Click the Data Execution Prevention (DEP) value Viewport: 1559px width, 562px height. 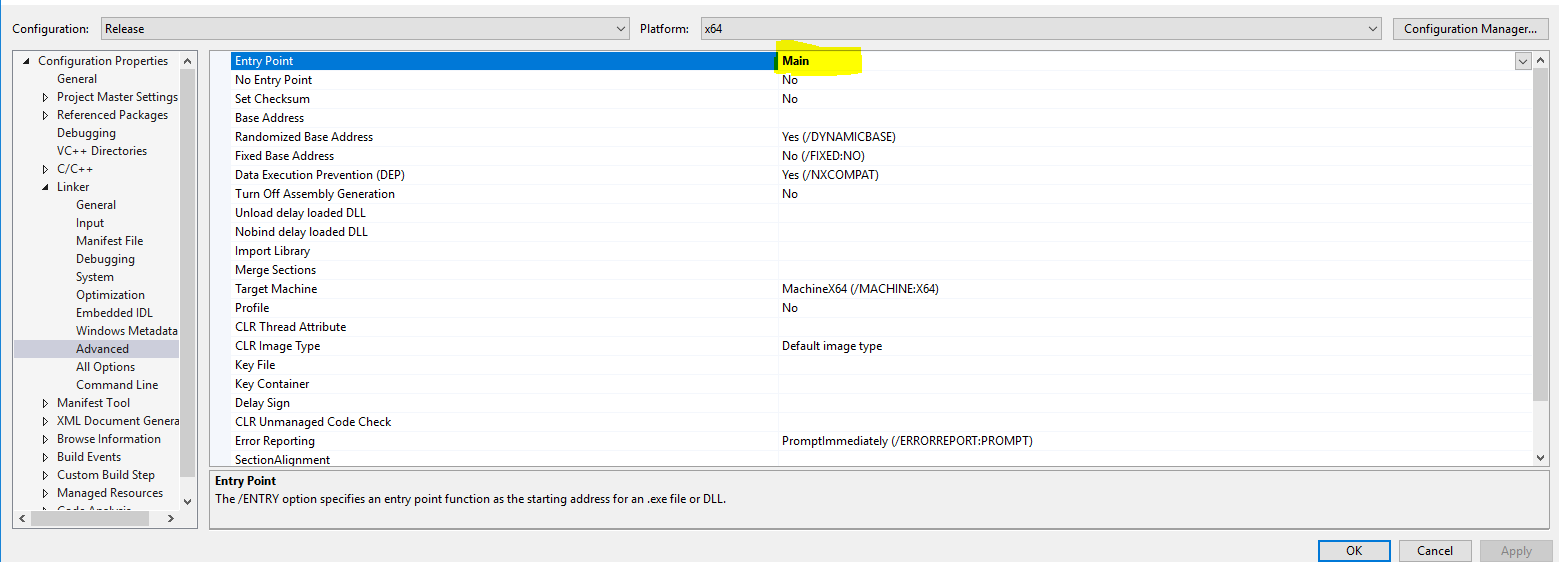click(x=830, y=175)
